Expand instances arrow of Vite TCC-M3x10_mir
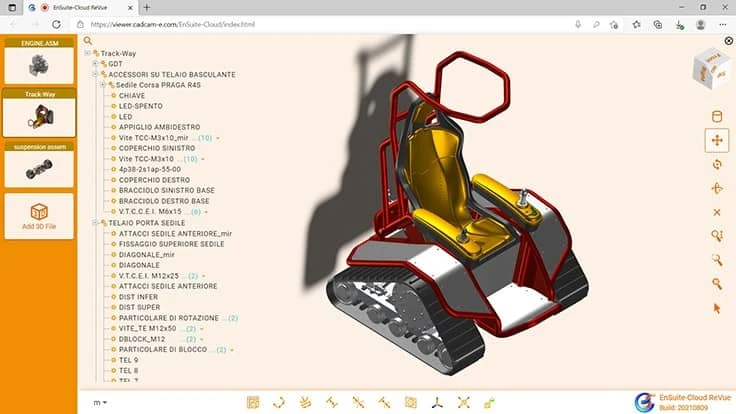 tap(218, 138)
